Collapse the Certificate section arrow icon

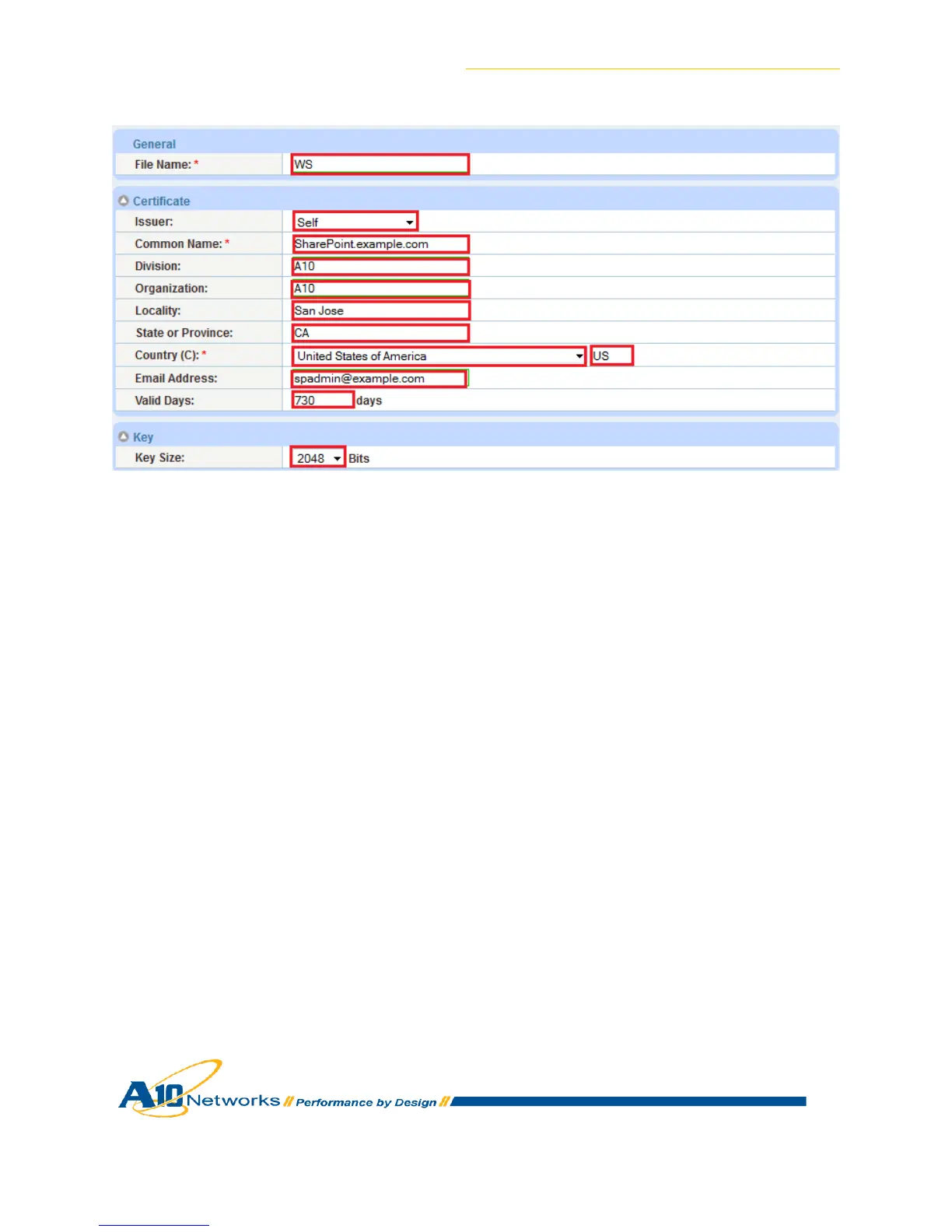click(123, 201)
